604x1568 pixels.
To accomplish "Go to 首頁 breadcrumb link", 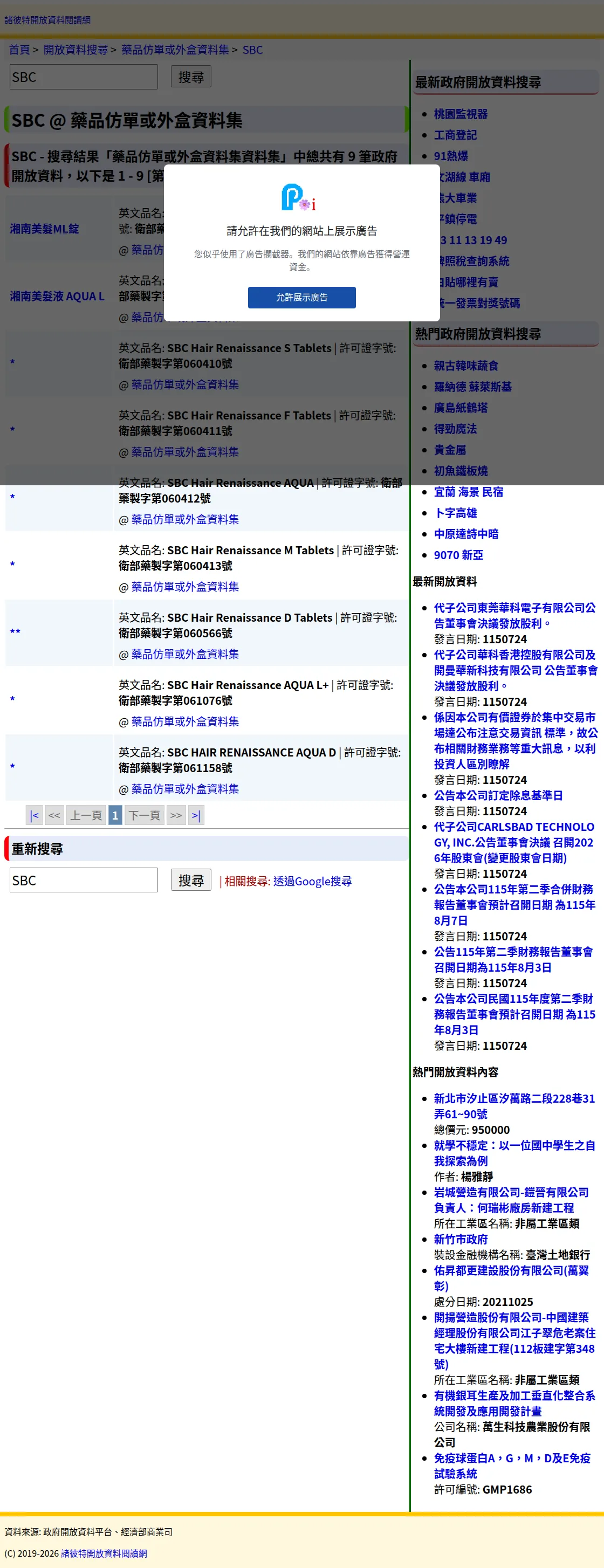I will coord(19,50).
